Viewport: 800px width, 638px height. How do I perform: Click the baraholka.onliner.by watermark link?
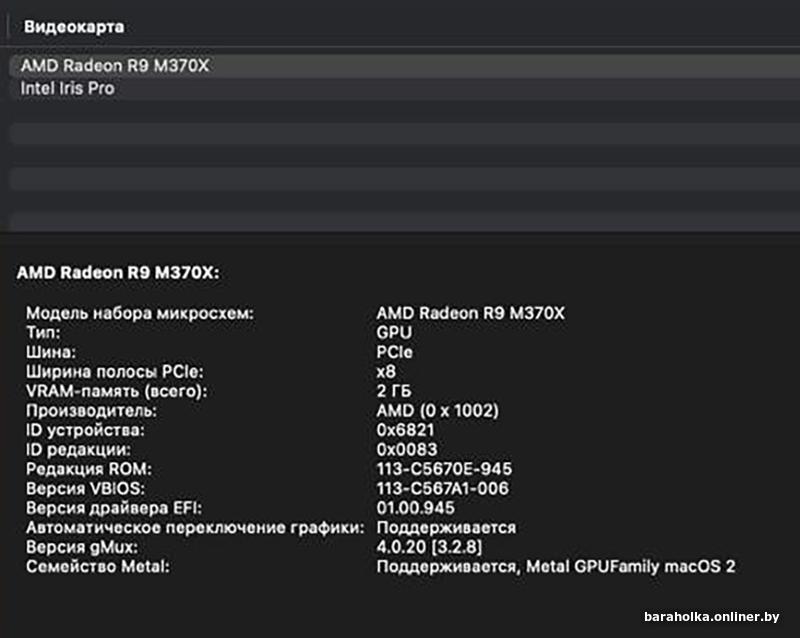711,617
